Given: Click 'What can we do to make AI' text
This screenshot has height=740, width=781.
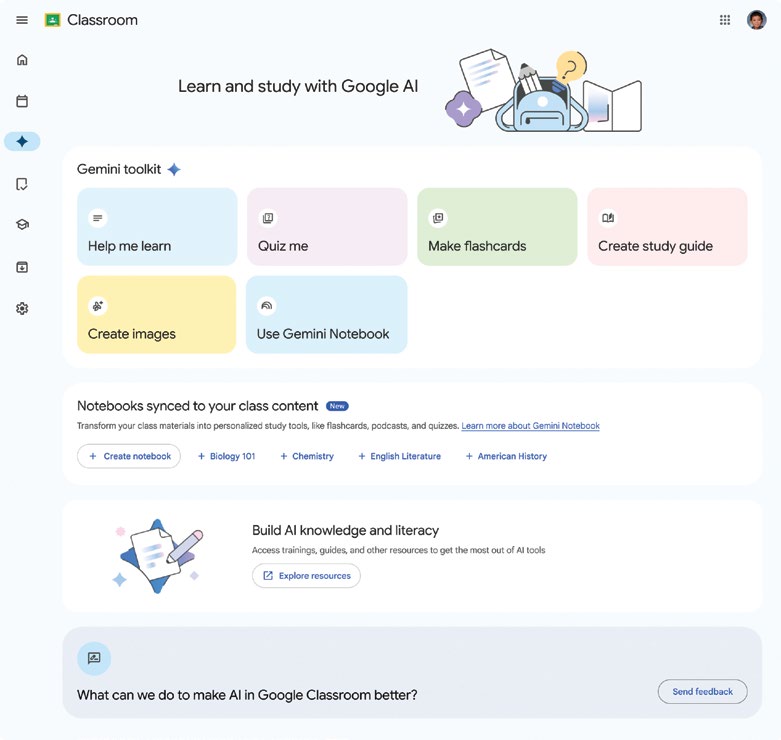Looking at the screenshot, I should tap(247, 695).
